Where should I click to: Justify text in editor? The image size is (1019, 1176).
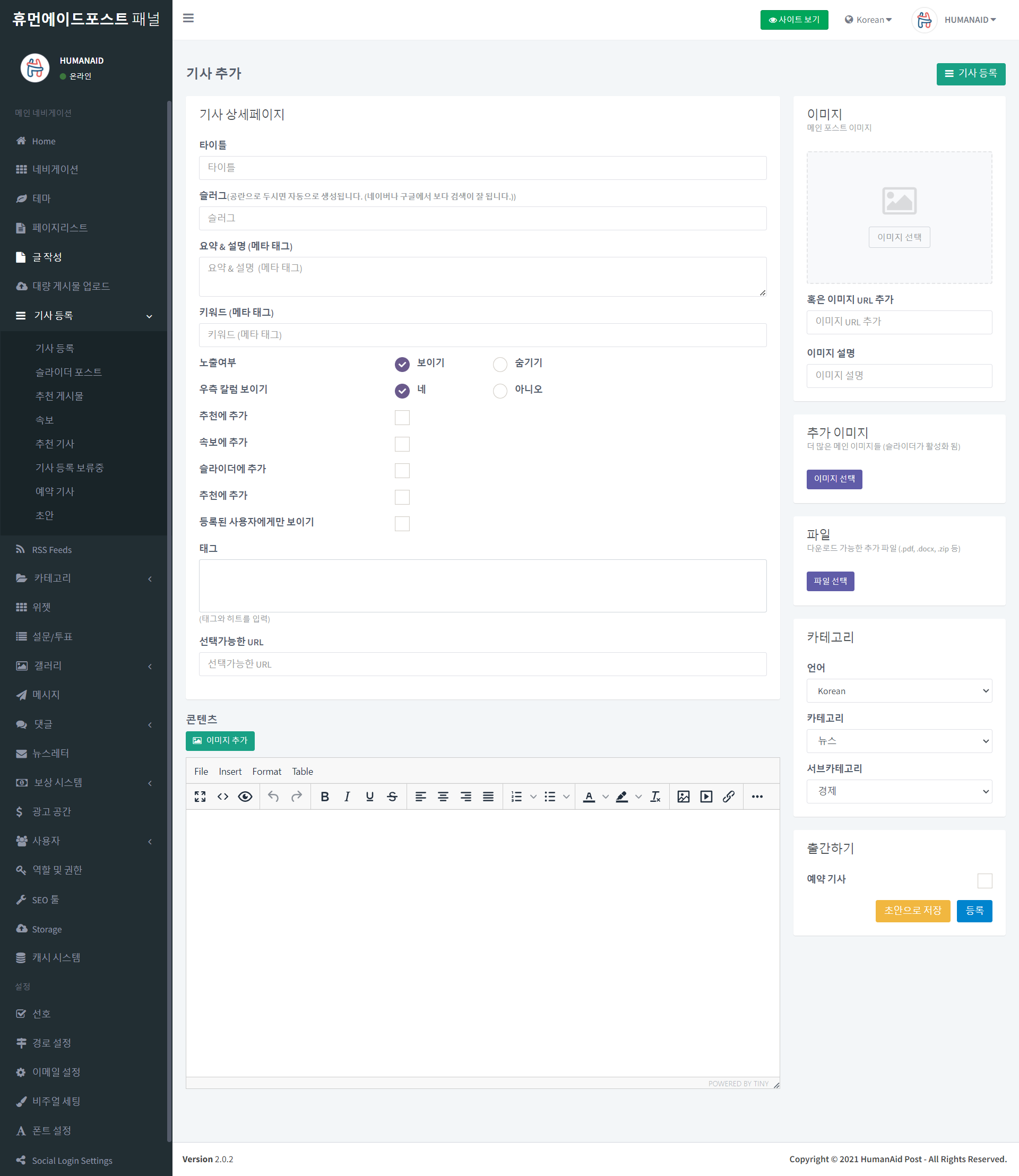(488, 797)
